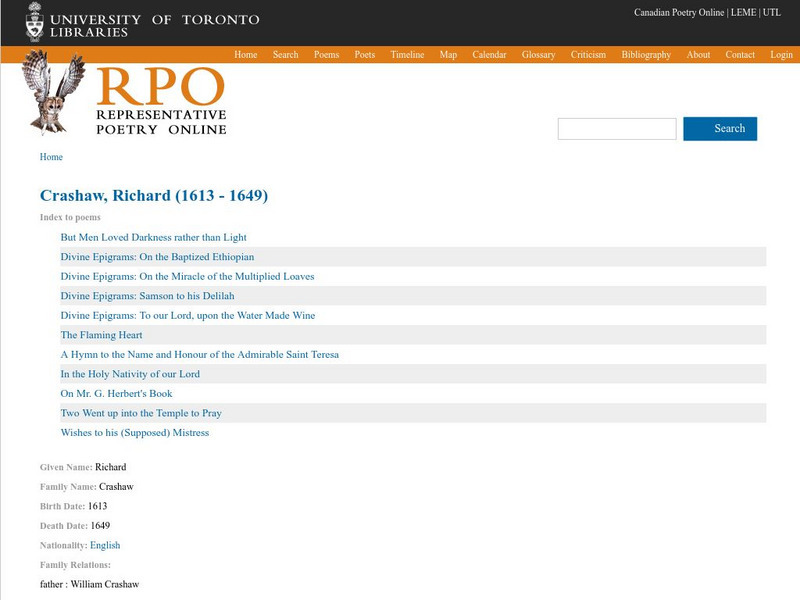Open the Poets menu item
Image resolution: width=800 pixels, height=600 pixels.
(365, 55)
